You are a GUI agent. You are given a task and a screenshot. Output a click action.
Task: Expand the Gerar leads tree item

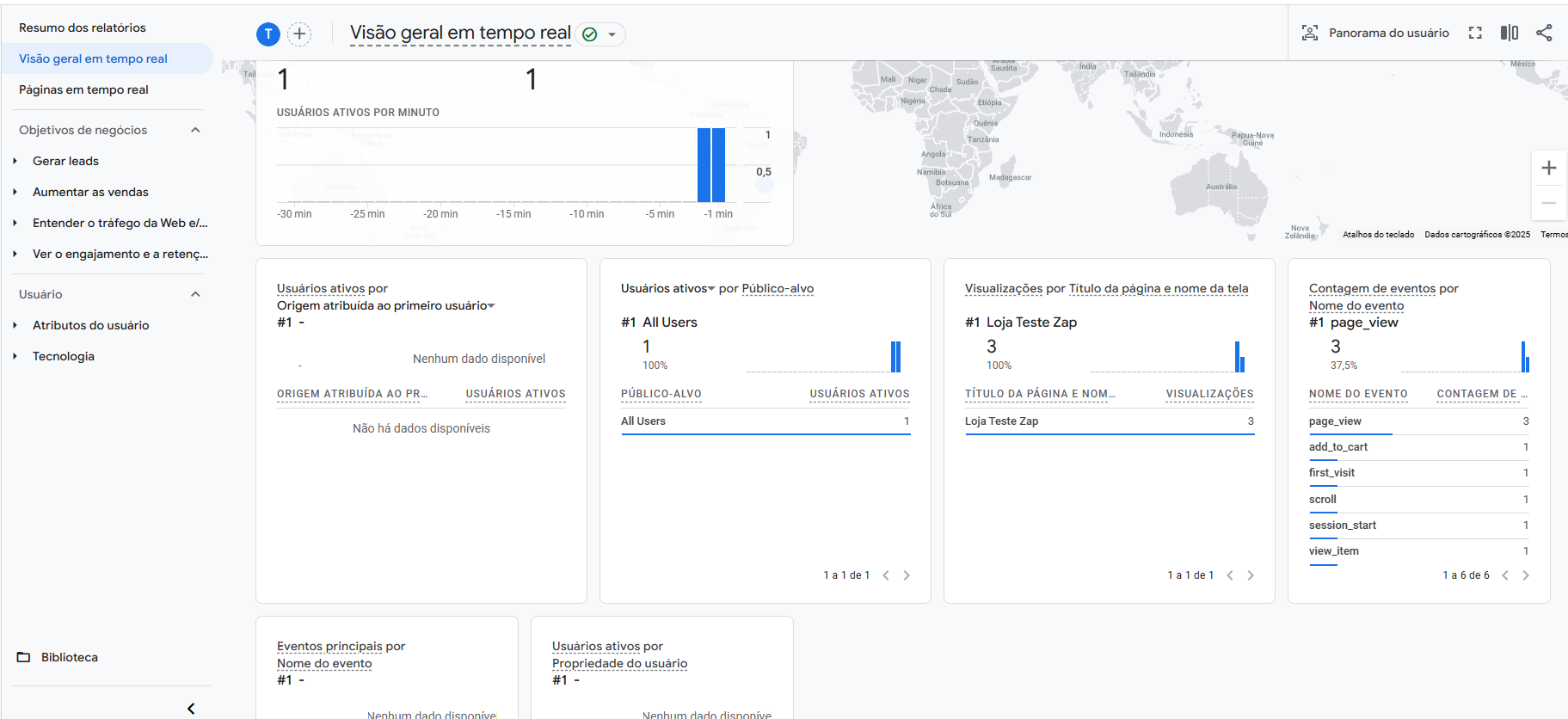click(15, 161)
